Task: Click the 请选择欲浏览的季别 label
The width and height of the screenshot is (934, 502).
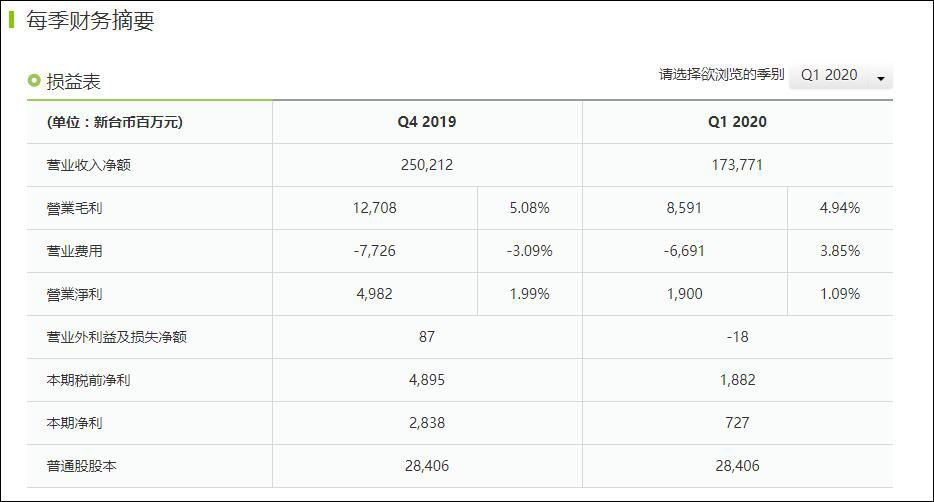Action: (721, 75)
